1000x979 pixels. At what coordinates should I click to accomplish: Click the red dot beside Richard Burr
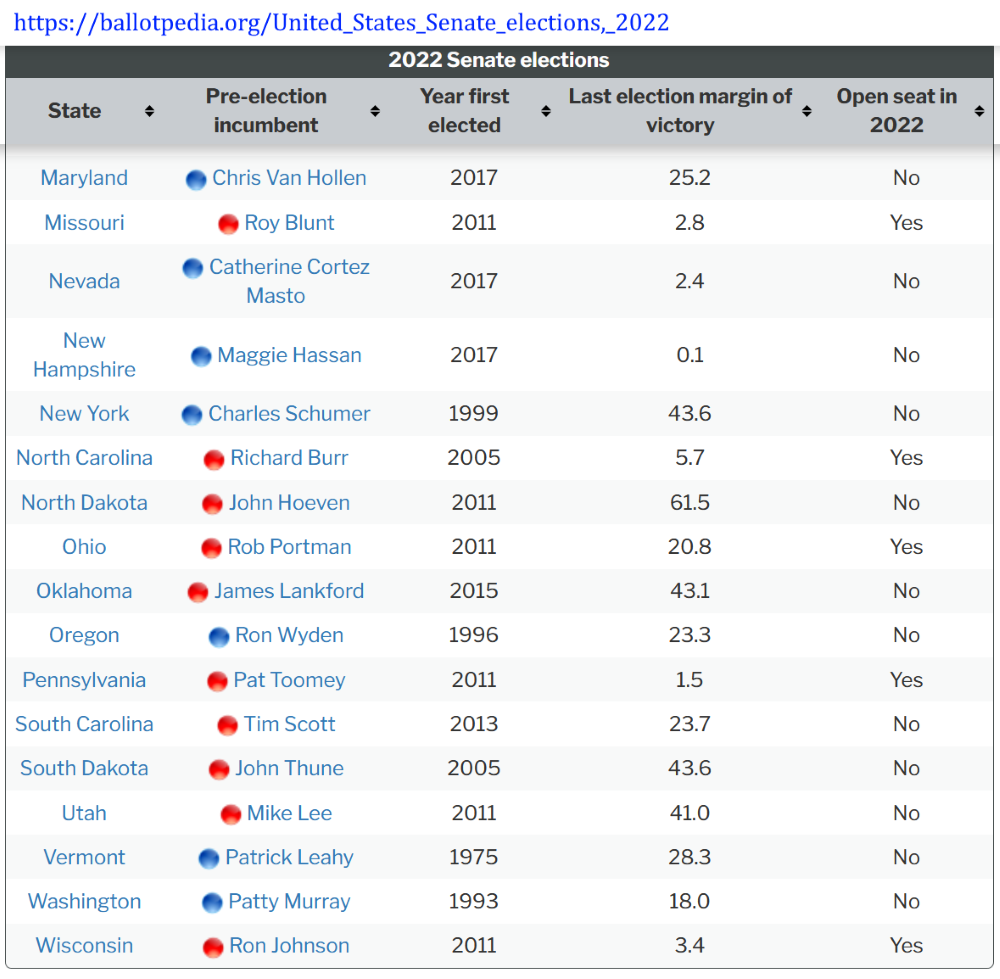click(214, 459)
